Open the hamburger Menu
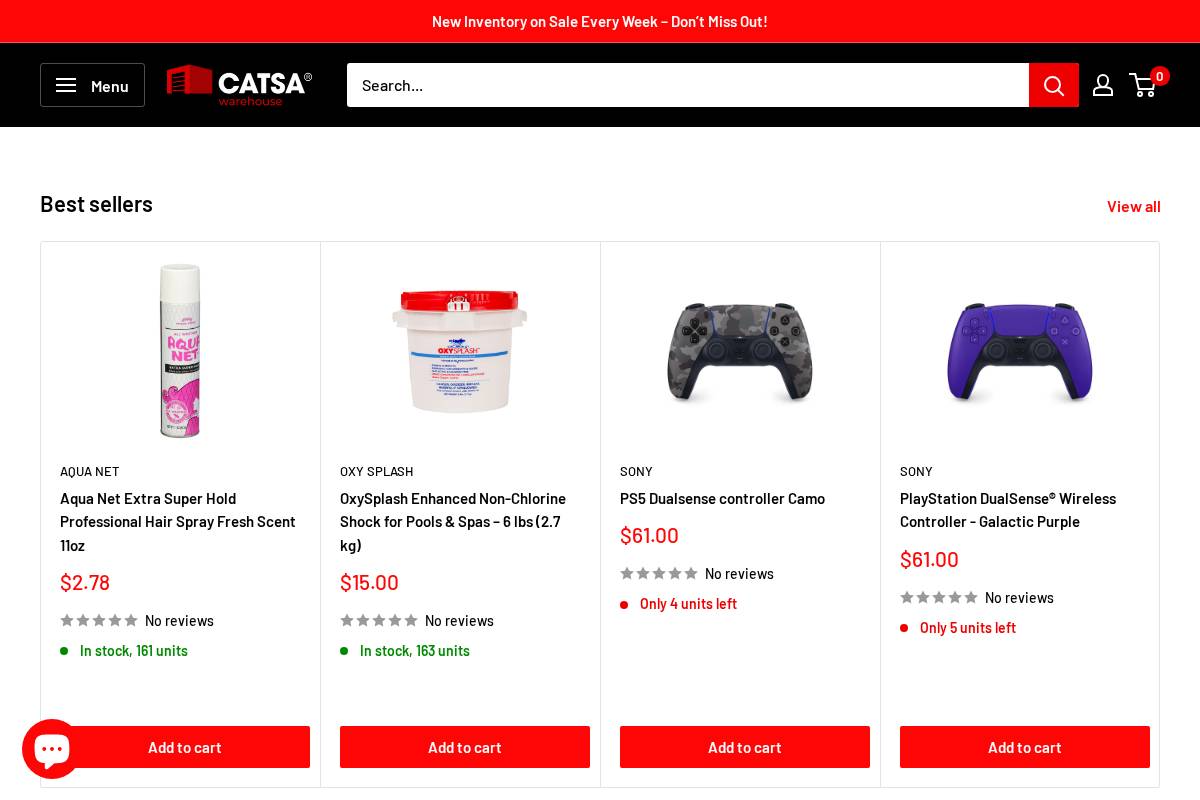This screenshot has height=800, width=1200. coord(92,85)
